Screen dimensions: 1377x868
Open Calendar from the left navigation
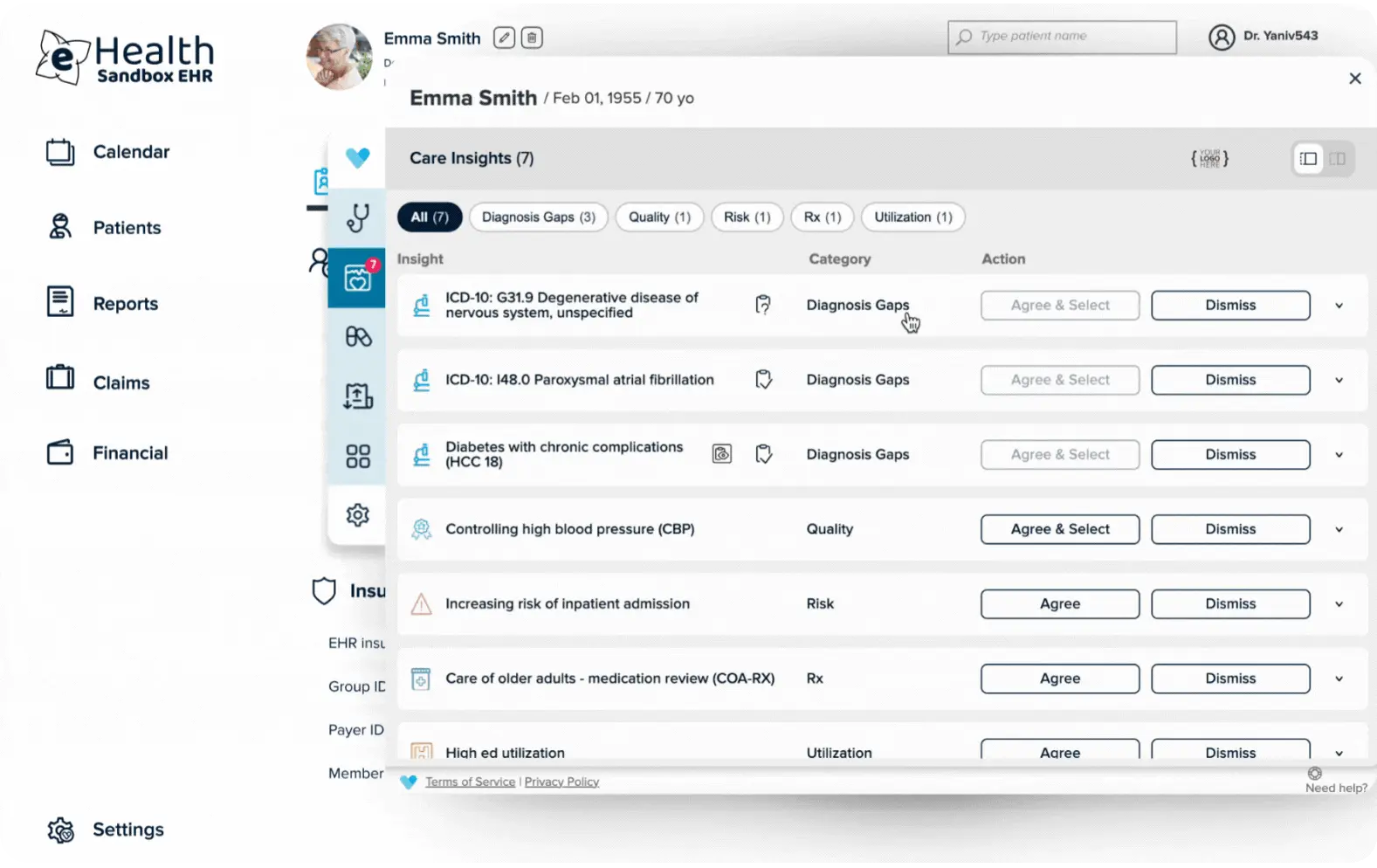pyautogui.click(x=131, y=152)
